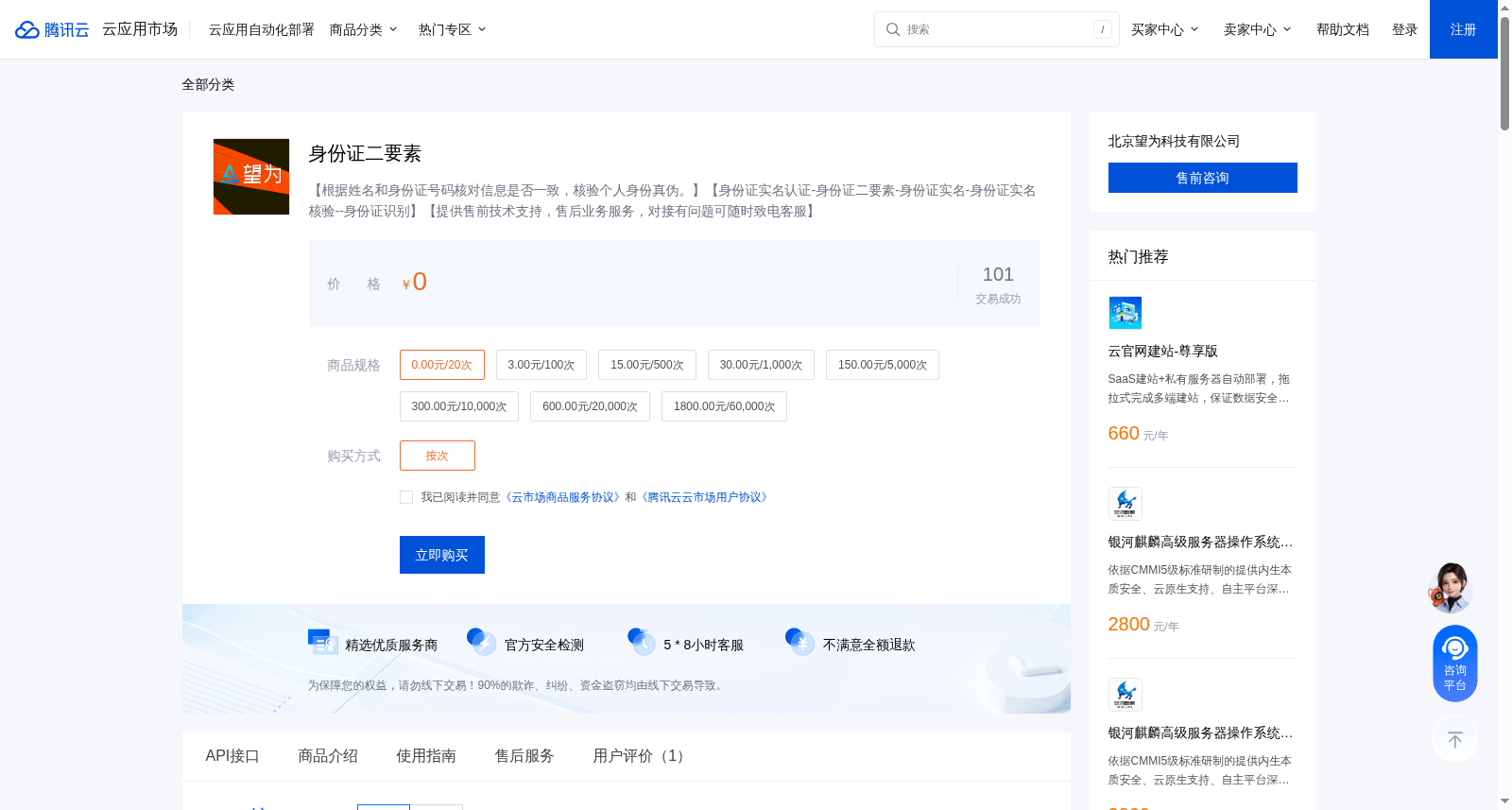Click the first 银河麒麟 product icon

tap(1125, 504)
